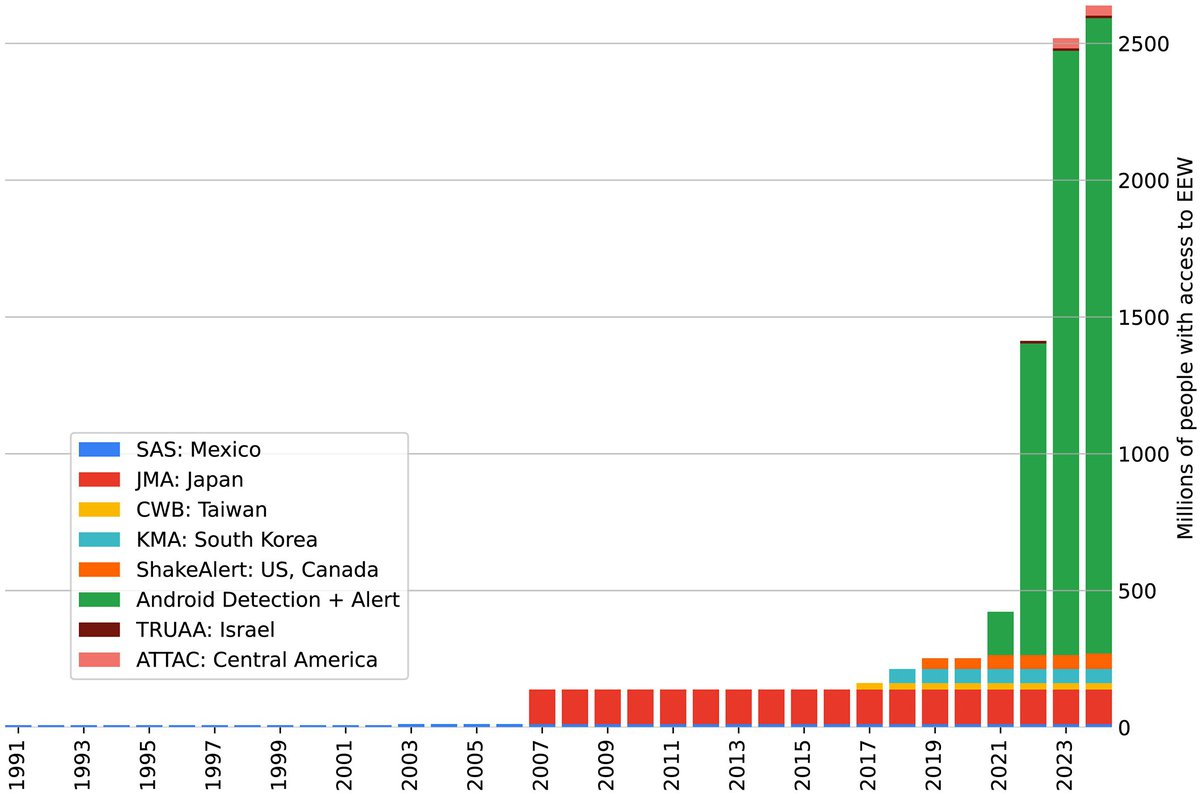
Task: Click the blue SAS: Mexico legend swatch
Action: point(100,450)
